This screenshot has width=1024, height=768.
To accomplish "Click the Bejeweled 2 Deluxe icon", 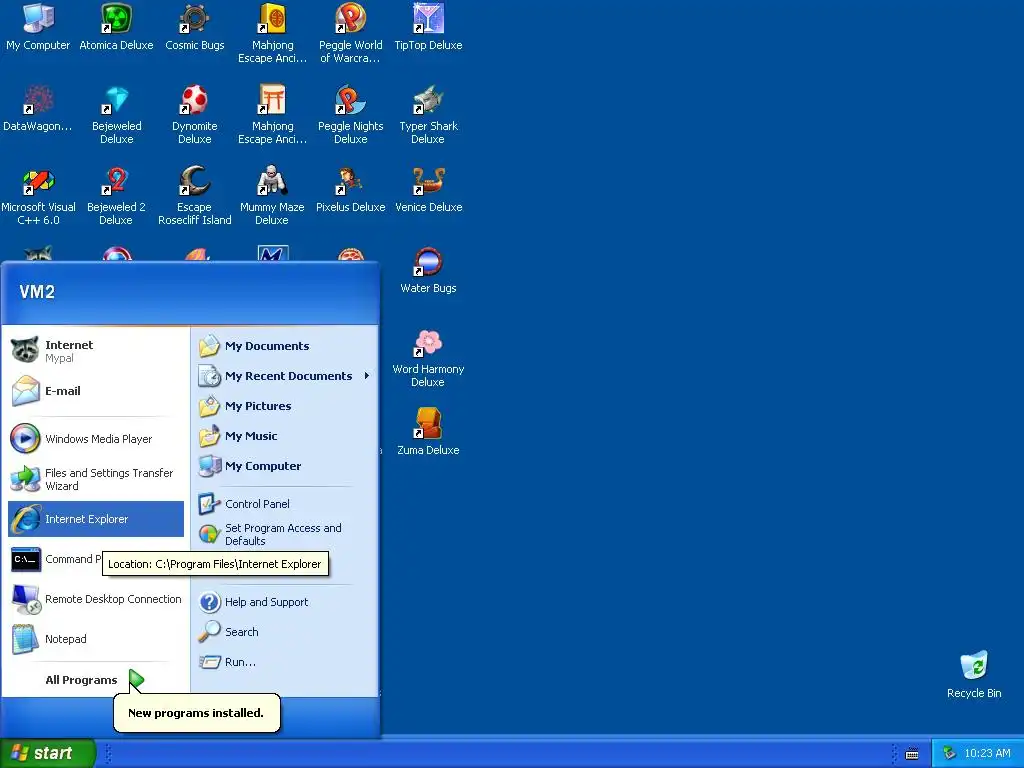I will pos(116,195).
